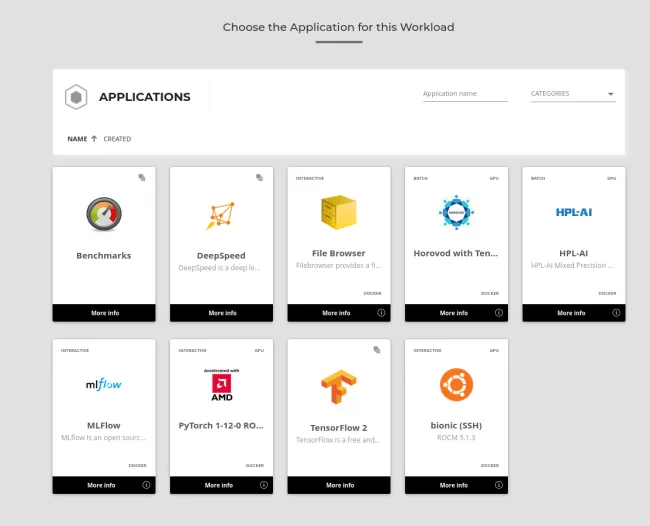This screenshot has height=526, width=650.
Task: Click Docker label on File Browser card
Action: 372,293
